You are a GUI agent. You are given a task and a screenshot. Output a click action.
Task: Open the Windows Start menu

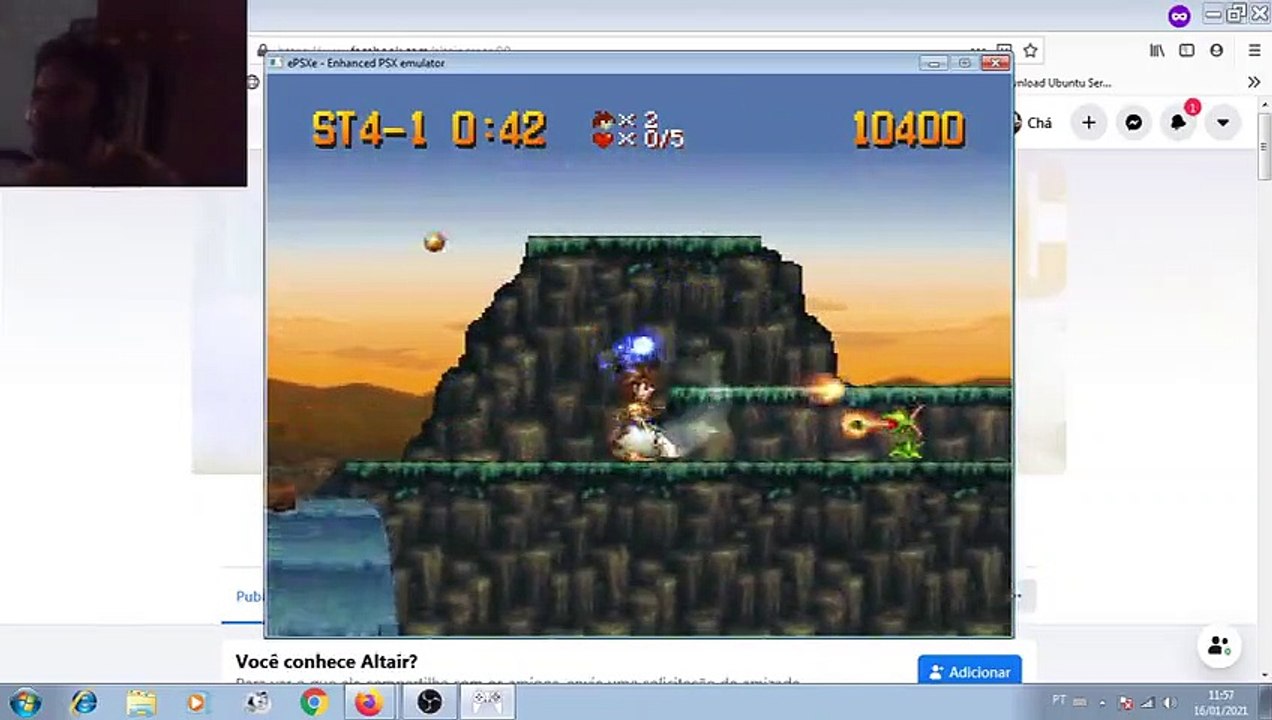click(x=24, y=702)
